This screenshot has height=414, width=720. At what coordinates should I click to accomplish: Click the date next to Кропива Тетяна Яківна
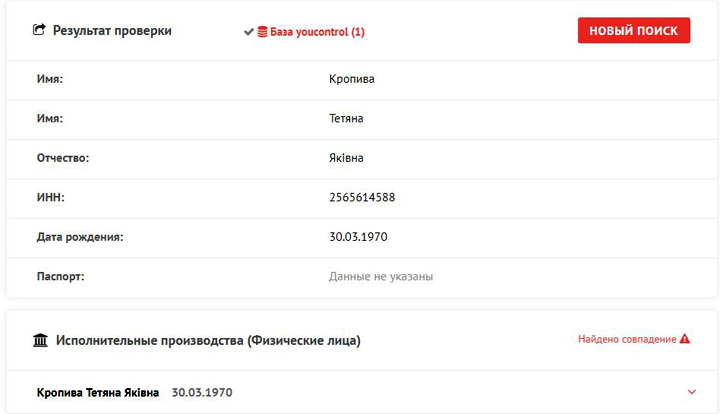coord(202,393)
